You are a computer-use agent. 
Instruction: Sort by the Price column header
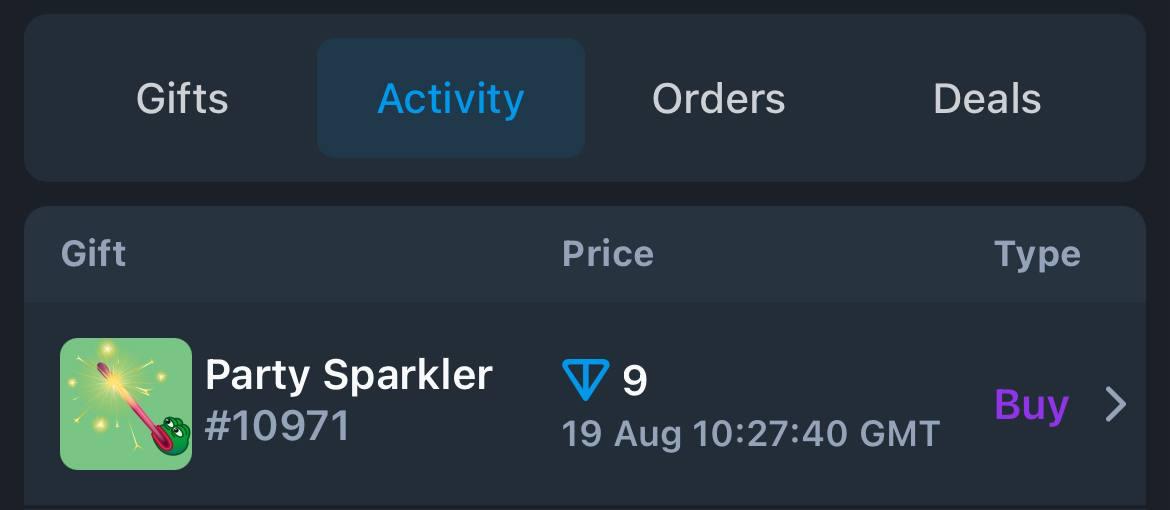607,254
